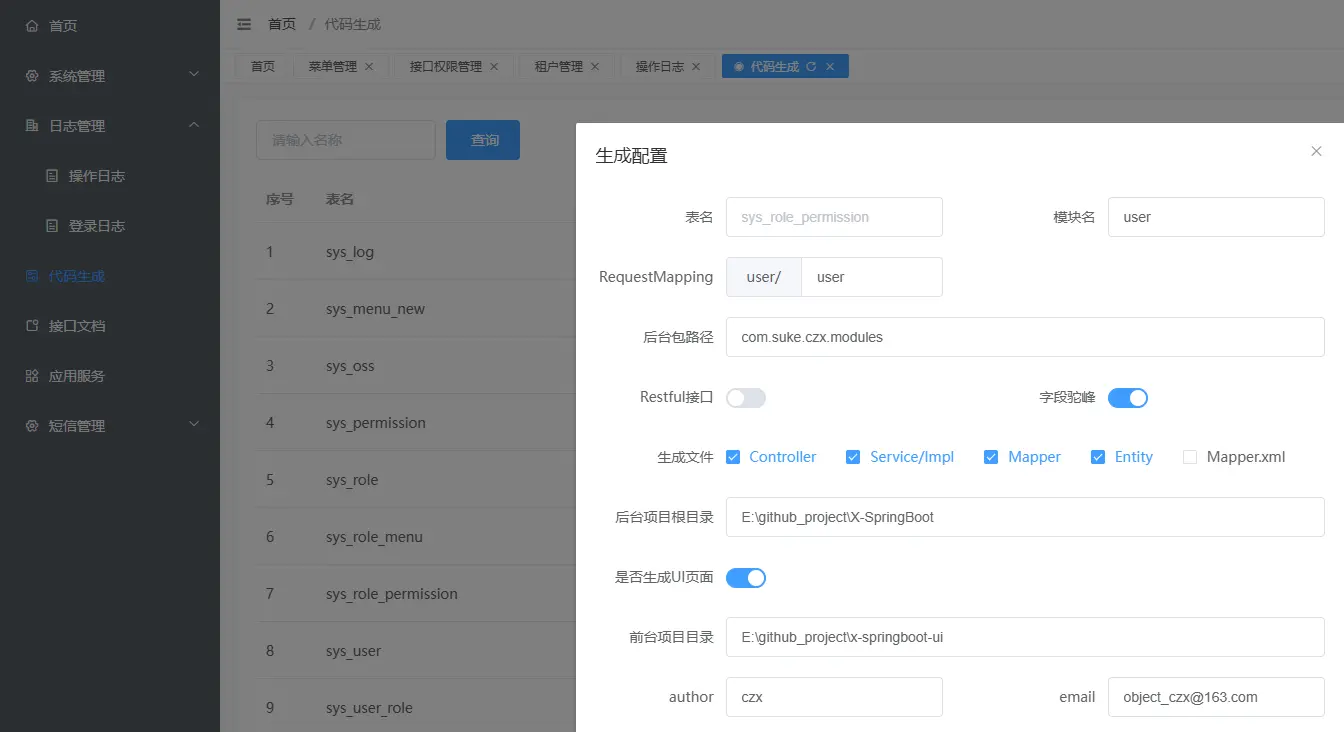Screen dimensions: 1344x732
Task: Enable the Restful接口 toggle
Action: [x=746, y=397]
